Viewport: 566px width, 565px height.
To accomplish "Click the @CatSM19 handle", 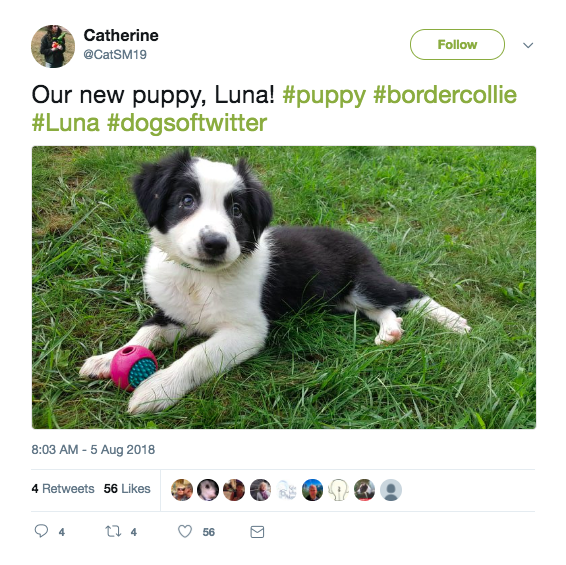I will click(x=115, y=55).
